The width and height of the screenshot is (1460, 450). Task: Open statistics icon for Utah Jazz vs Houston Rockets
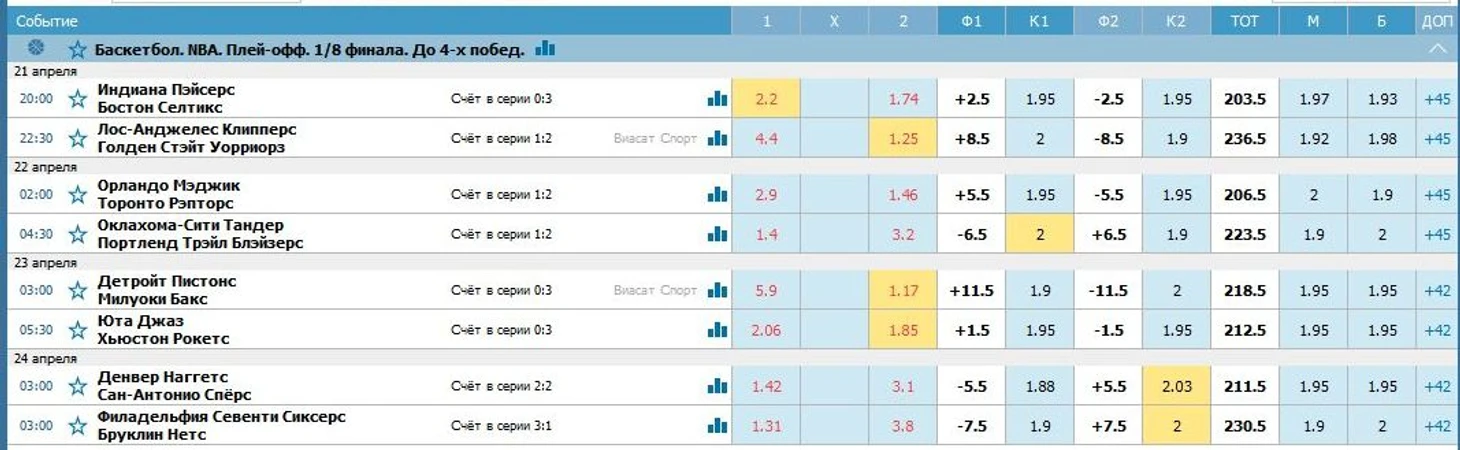717,330
